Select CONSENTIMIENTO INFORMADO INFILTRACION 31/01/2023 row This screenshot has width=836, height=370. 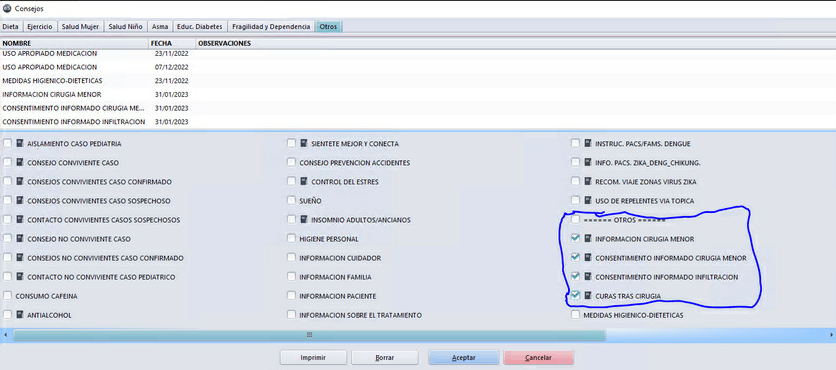[x=418, y=122]
